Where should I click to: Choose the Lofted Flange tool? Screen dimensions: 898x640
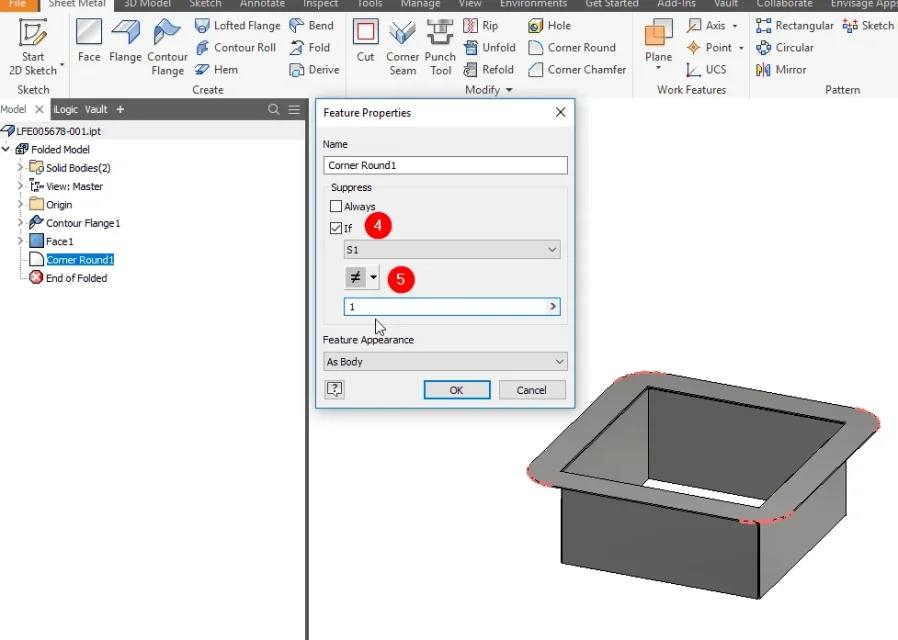tap(237, 26)
